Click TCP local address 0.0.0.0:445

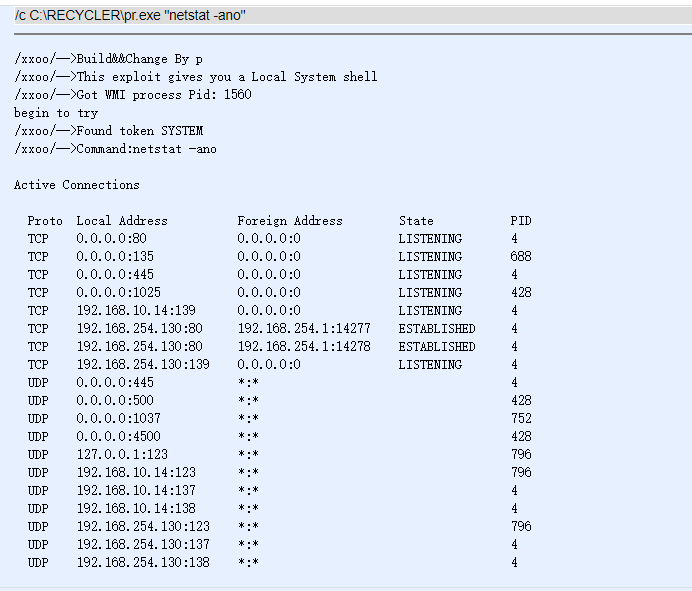115,275
